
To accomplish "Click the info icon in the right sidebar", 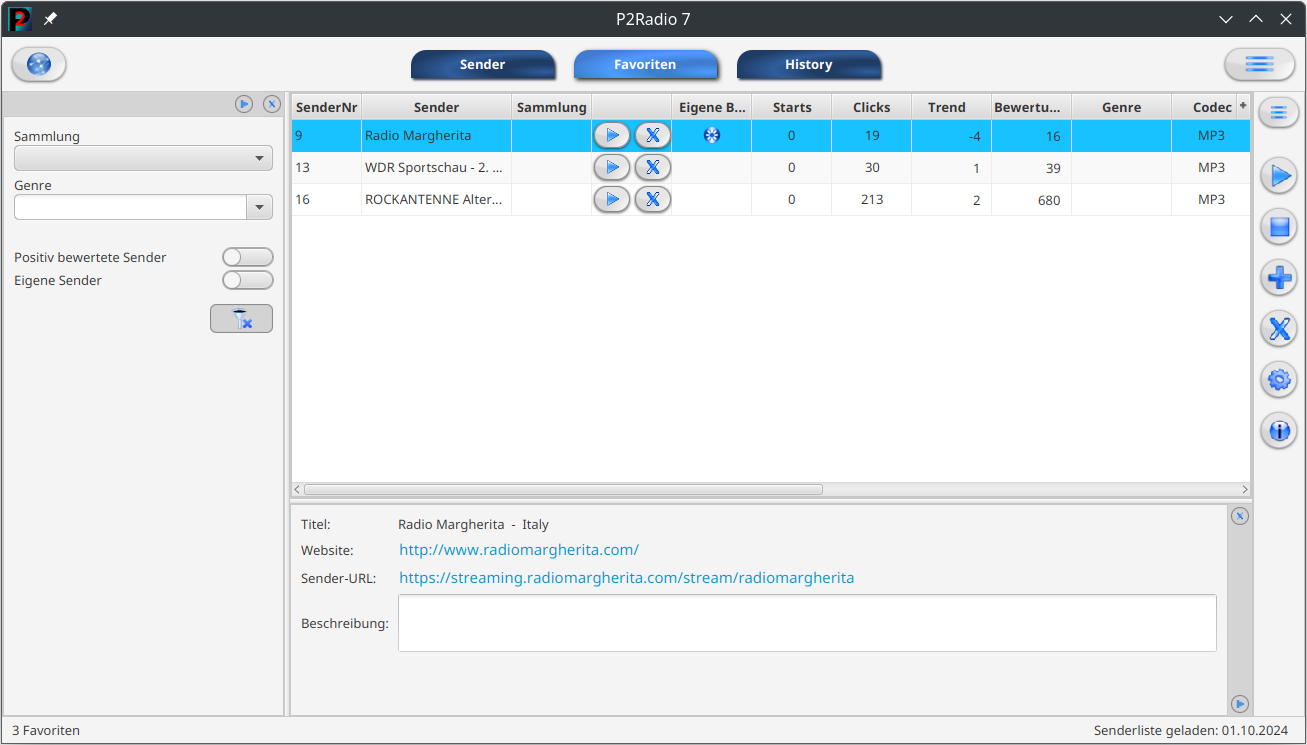I will pos(1278,431).
